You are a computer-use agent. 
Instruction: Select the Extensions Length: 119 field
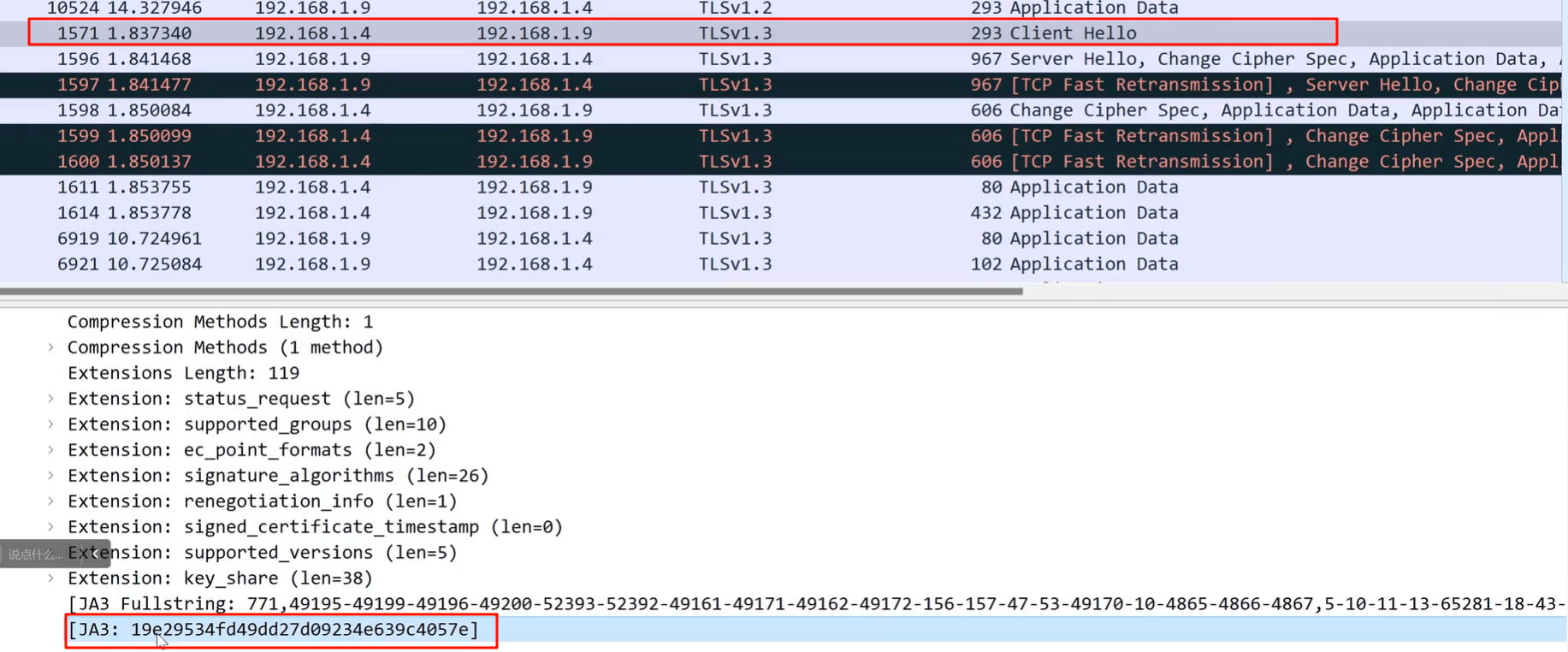(x=184, y=373)
